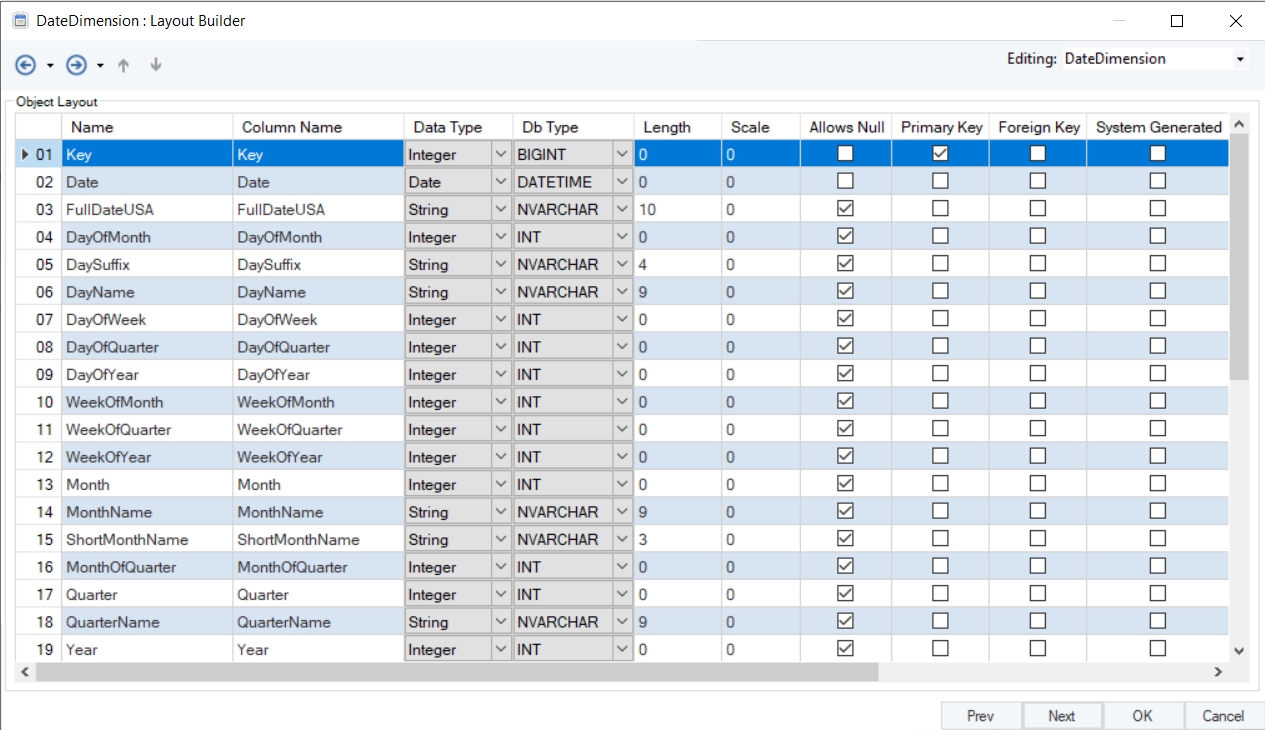Expand Data Type dropdown for DaySuffix
1265x730 pixels.
pos(500,265)
